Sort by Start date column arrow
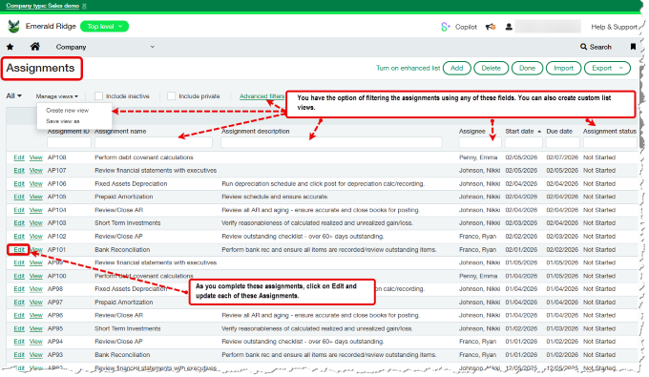Screen dimensions: 649x377 pyautogui.click(x=539, y=131)
